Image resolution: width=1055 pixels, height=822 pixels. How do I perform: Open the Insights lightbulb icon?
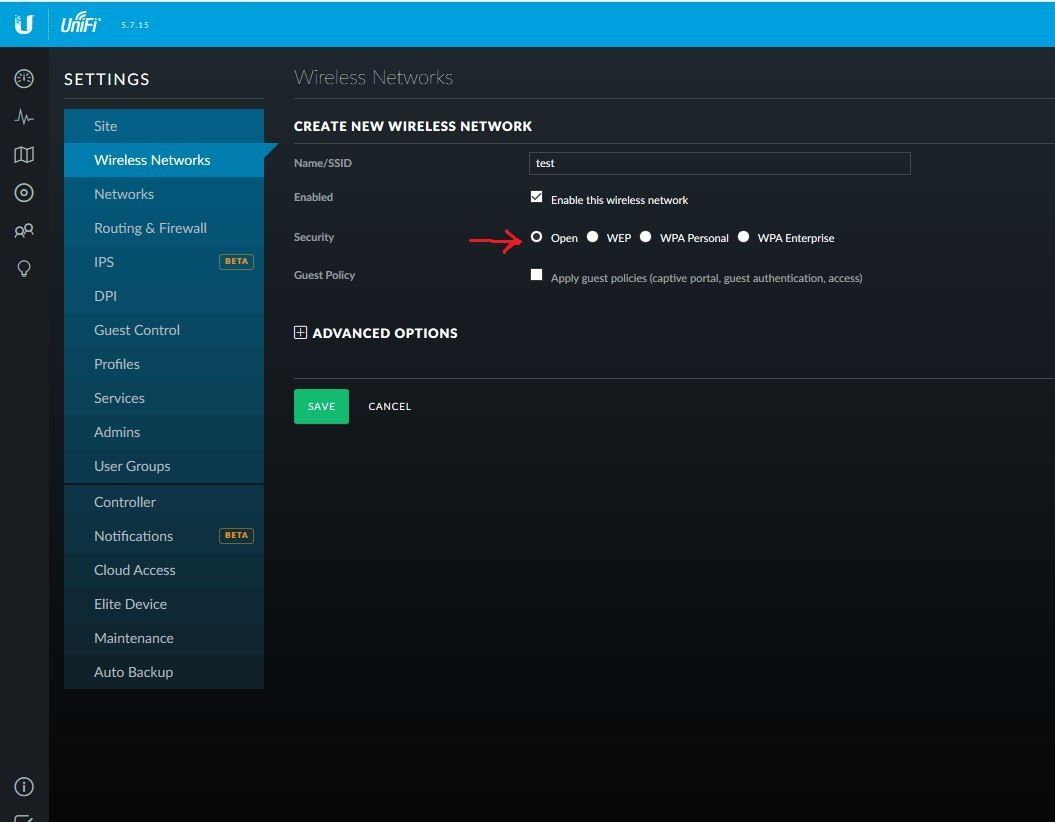pyautogui.click(x=24, y=269)
